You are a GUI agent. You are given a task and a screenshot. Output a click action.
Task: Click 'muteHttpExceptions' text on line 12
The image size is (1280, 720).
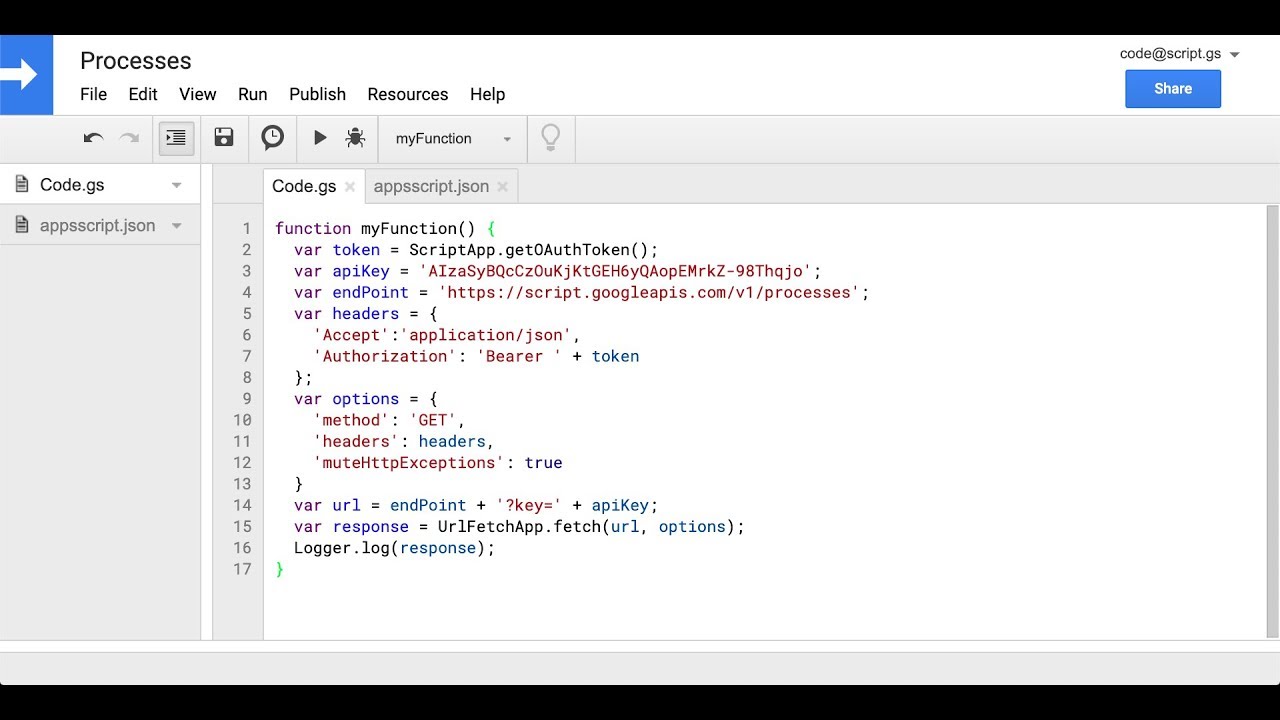coord(409,463)
